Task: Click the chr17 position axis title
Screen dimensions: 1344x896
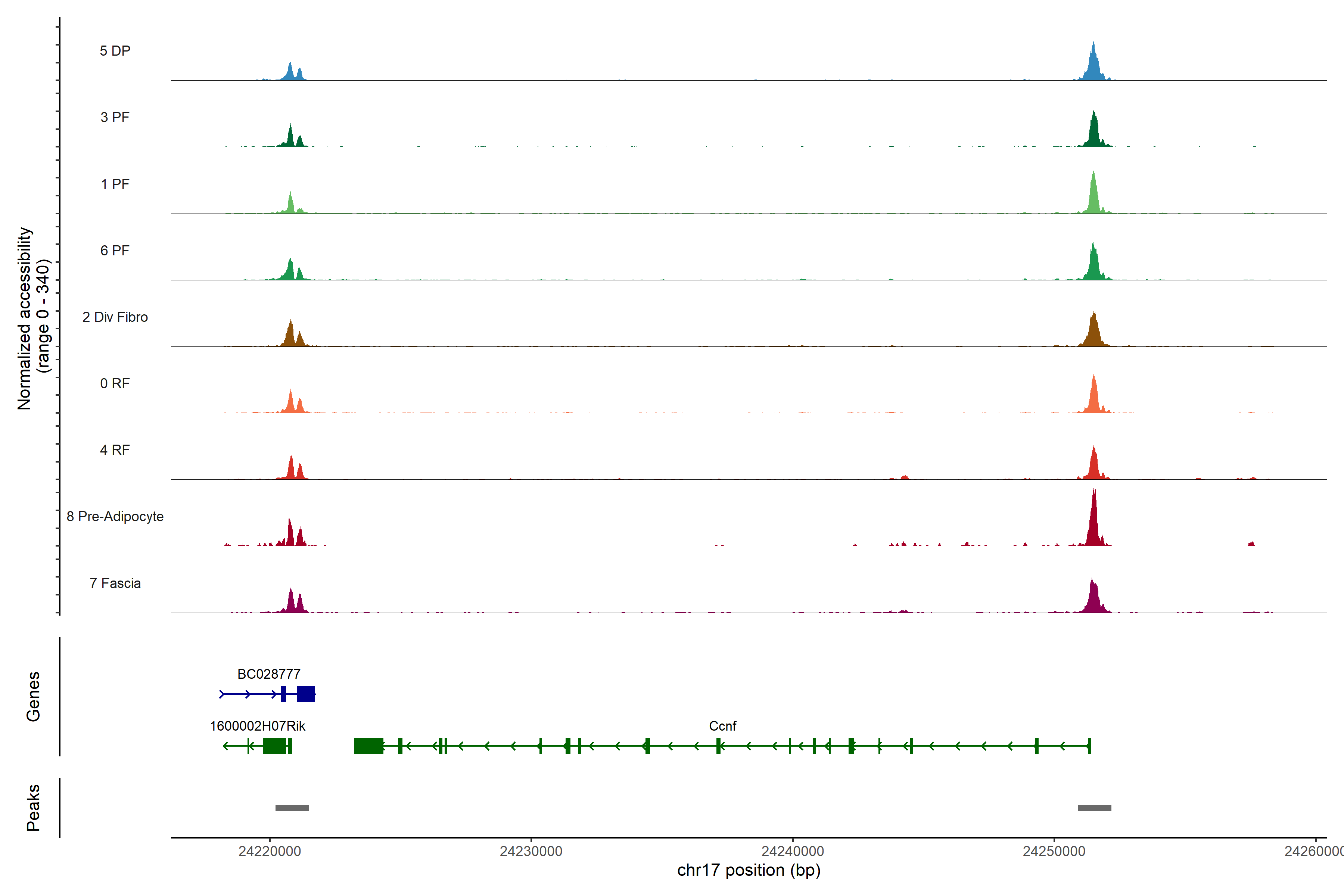Action: click(x=749, y=870)
